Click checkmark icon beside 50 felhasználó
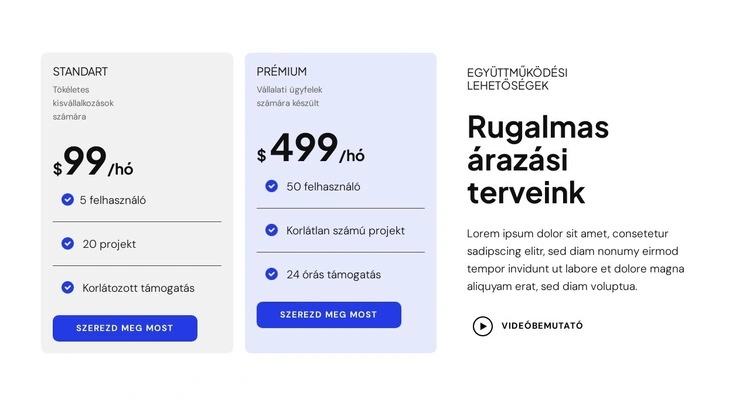750x406 pixels. pyautogui.click(x=271, y=186)
